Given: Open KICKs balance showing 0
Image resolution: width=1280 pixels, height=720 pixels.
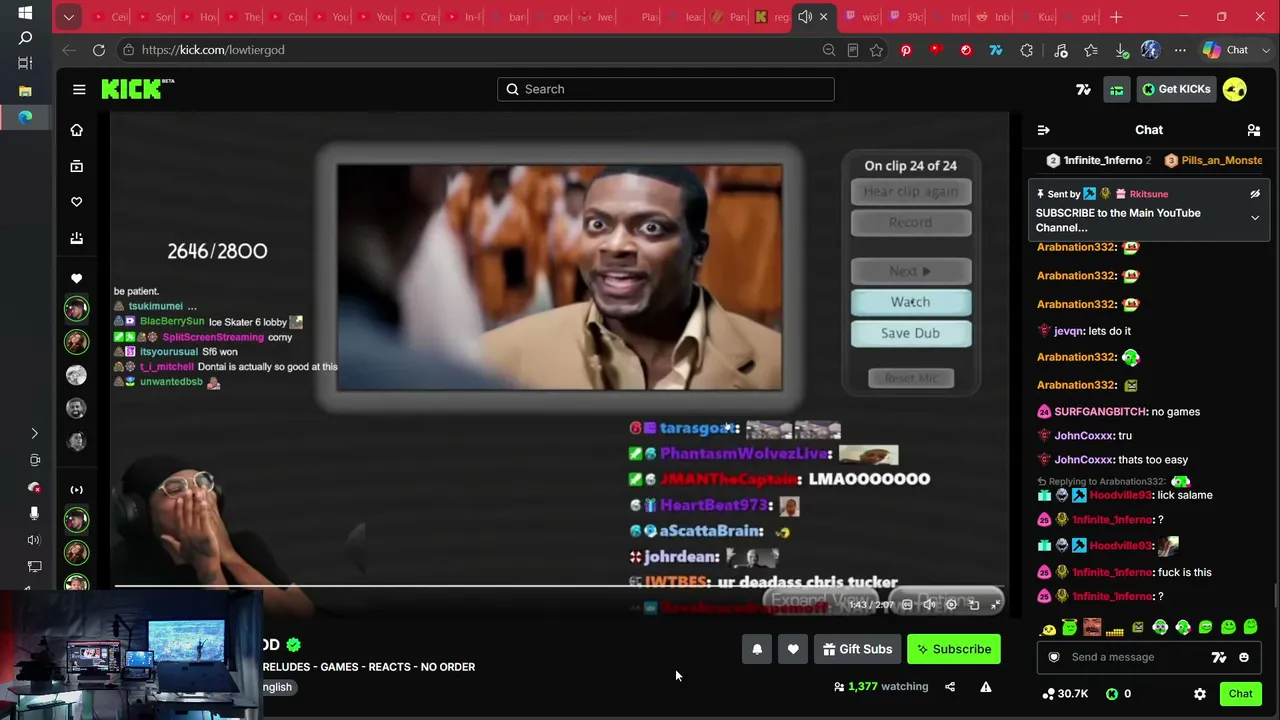Looking at the screenshot, I should tap(1118, 694).
